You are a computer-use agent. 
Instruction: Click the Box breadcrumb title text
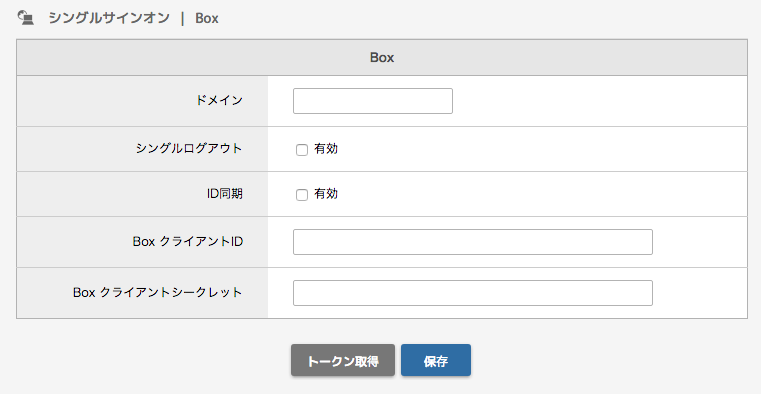[x=207, y=18]
